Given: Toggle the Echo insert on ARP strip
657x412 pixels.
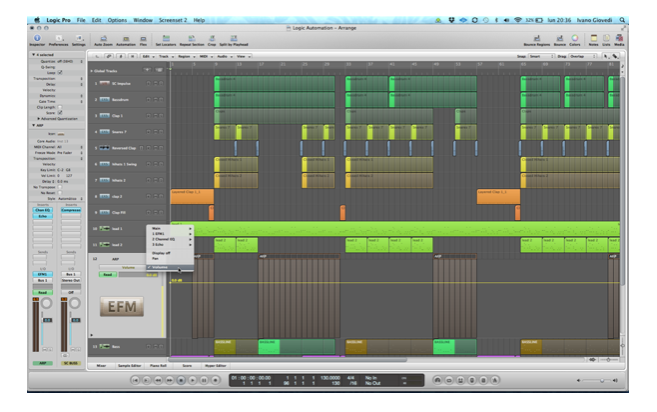Looking at the screenshot, I should click(x=42, y=216).
